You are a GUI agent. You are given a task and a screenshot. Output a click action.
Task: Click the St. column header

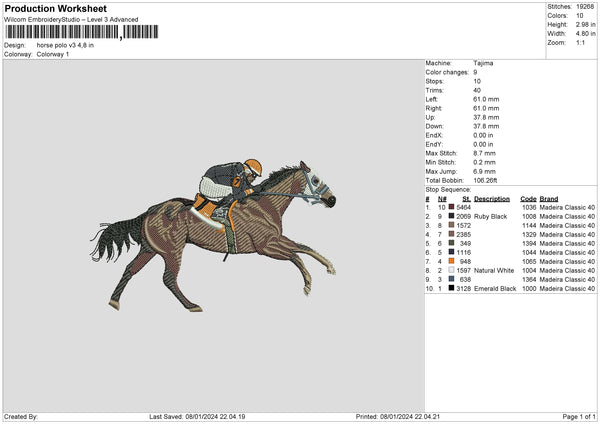[466, 198]
